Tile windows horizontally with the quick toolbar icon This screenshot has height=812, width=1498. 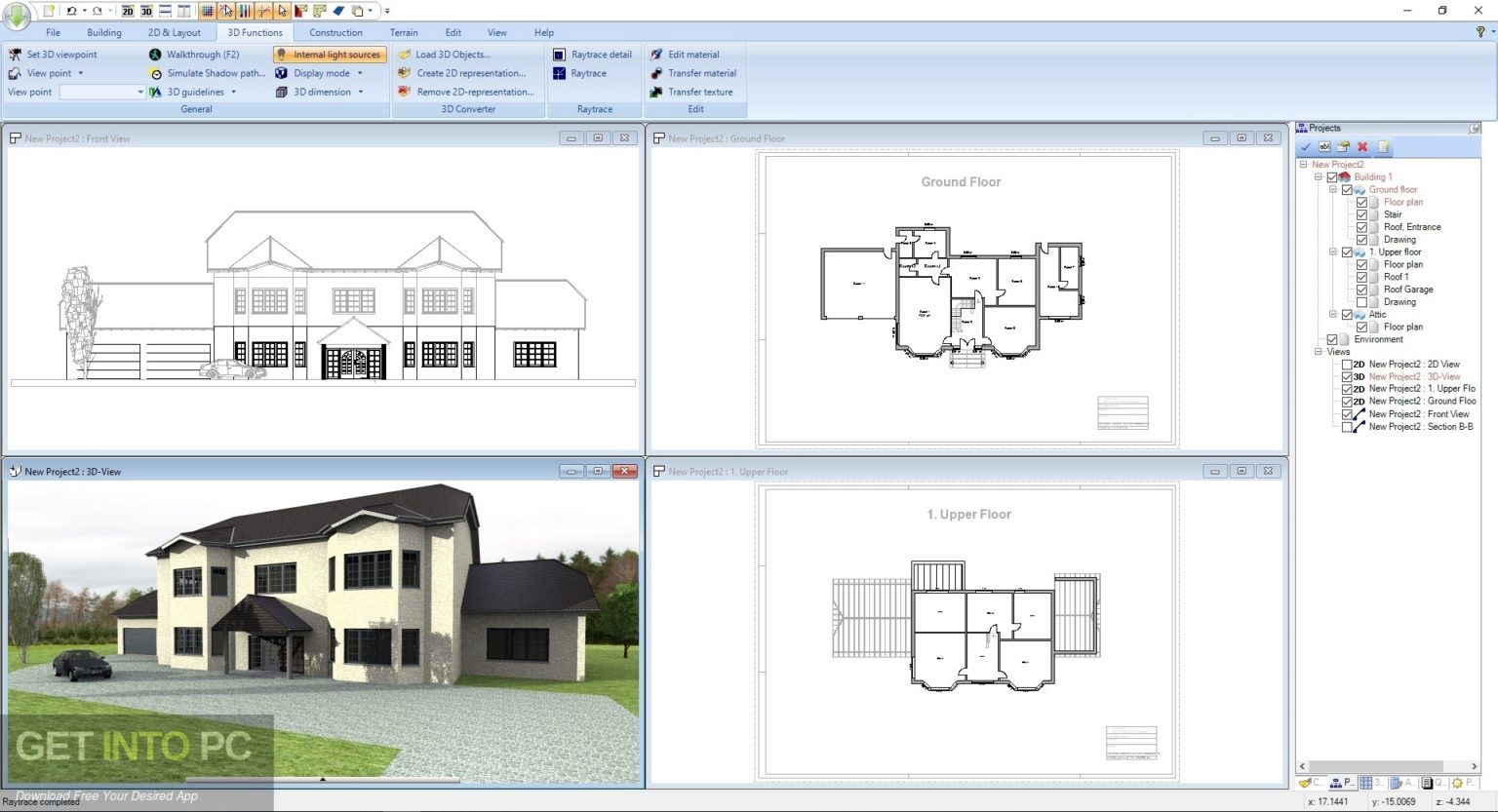(x=165, y=11)
